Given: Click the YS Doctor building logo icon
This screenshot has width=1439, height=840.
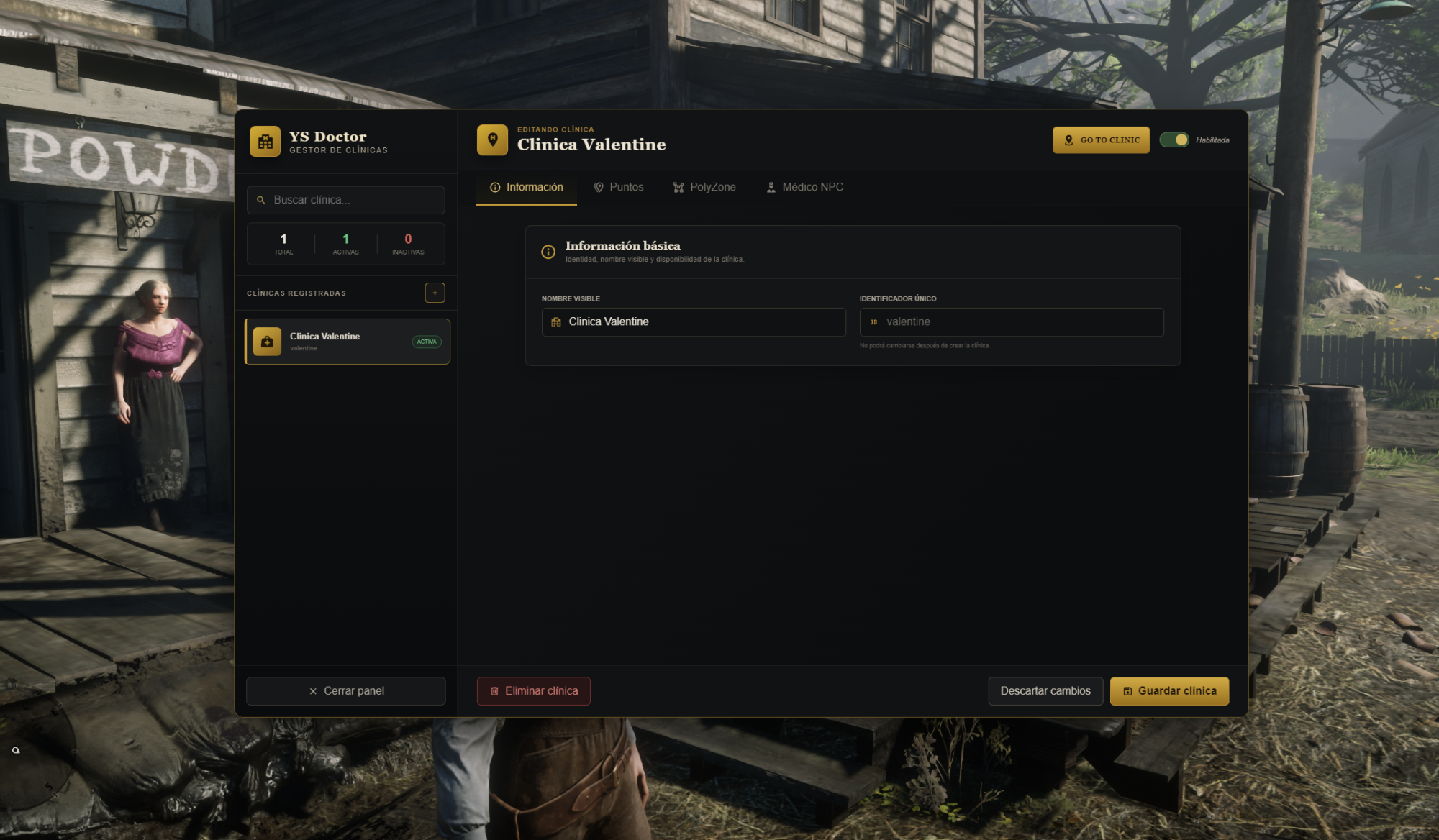Looking at the screenshot, I should click(x=265, y=141).
